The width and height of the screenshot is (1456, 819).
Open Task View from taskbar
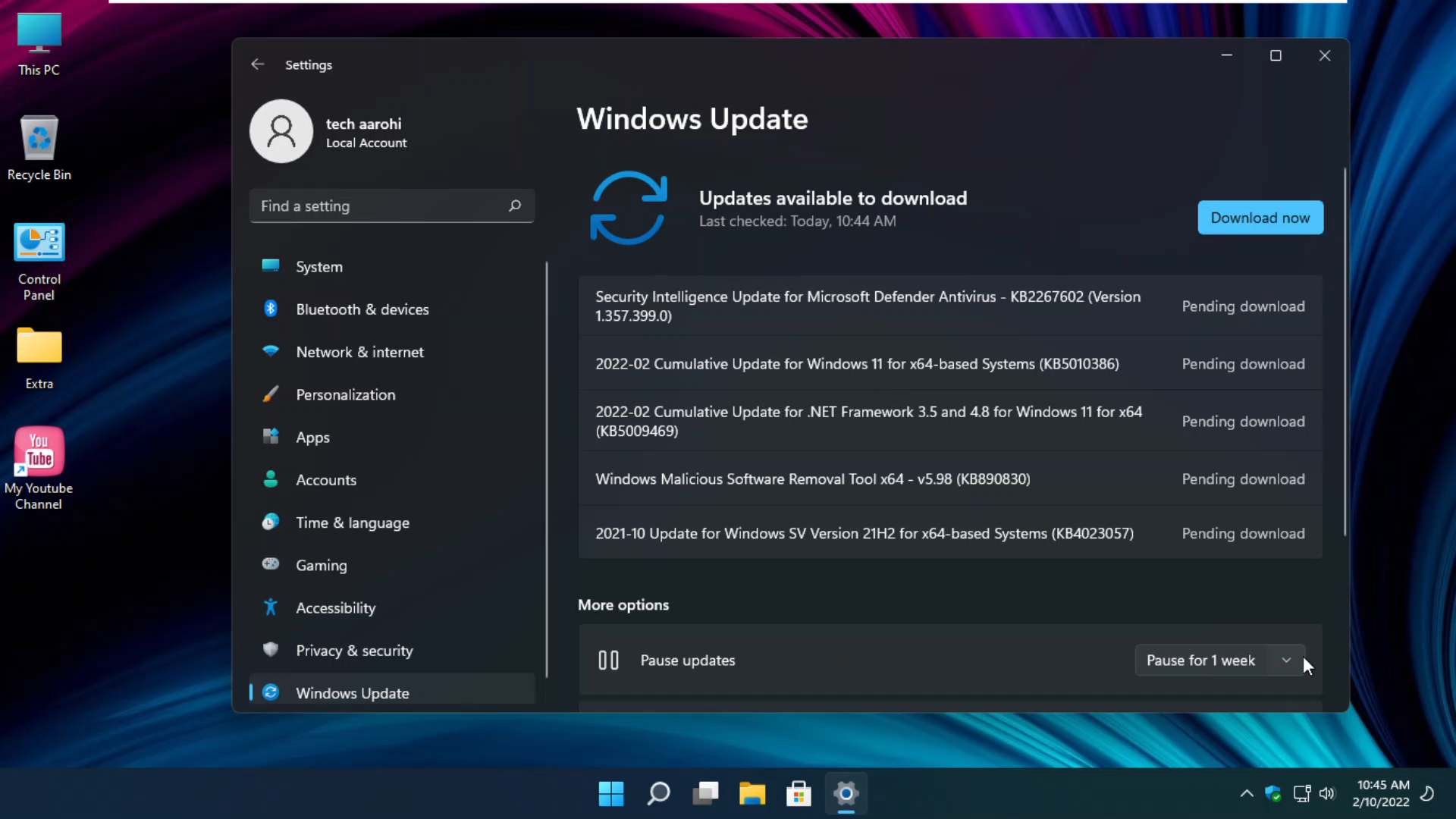point(705,794)
